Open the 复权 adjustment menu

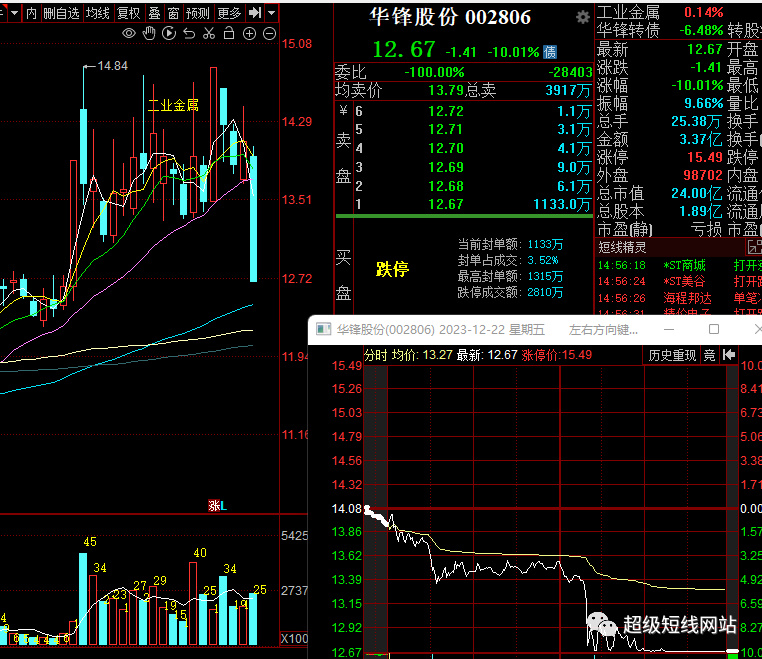(129, 13)
